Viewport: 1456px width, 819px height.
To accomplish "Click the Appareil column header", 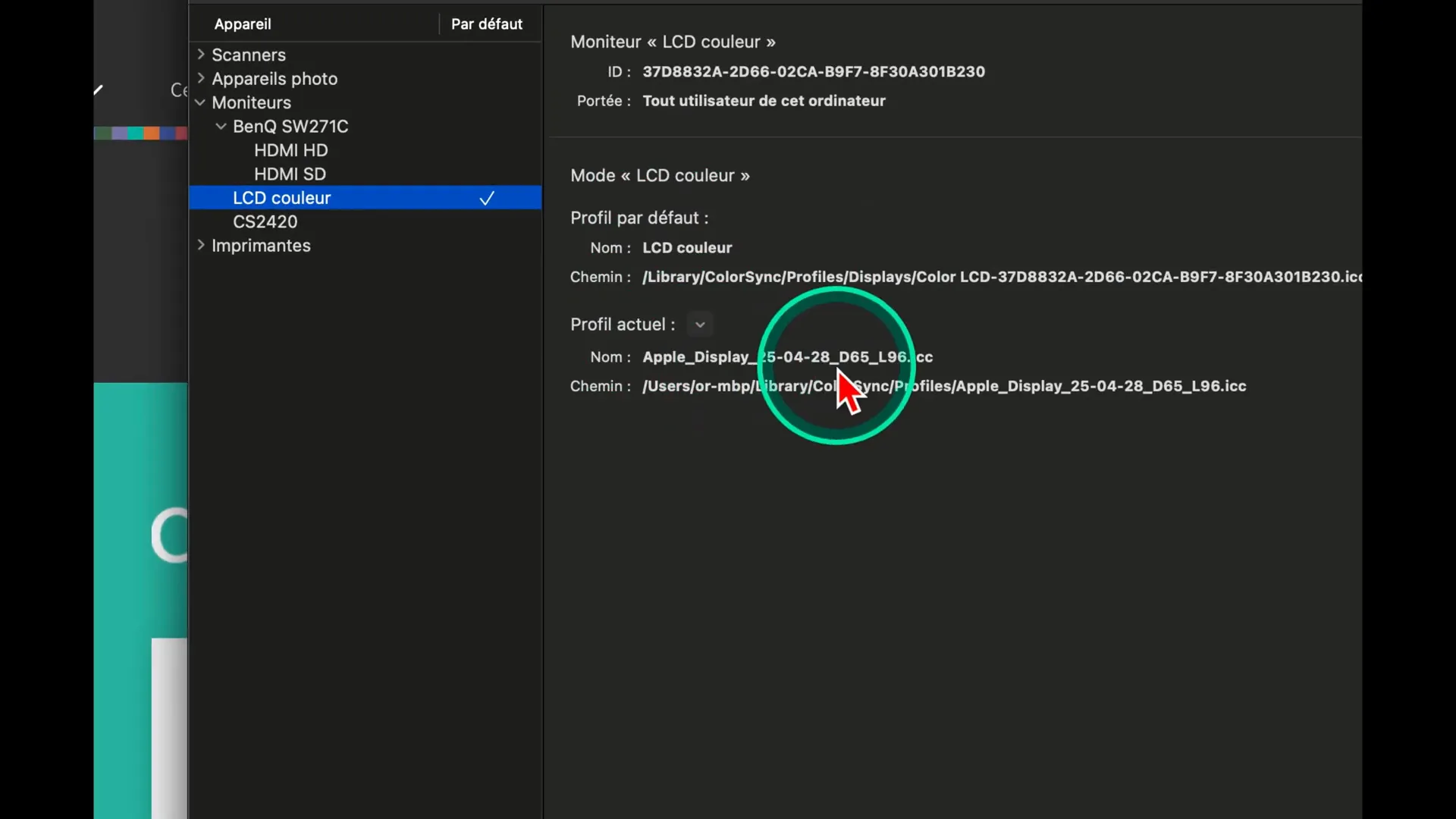I will [243, 24].
